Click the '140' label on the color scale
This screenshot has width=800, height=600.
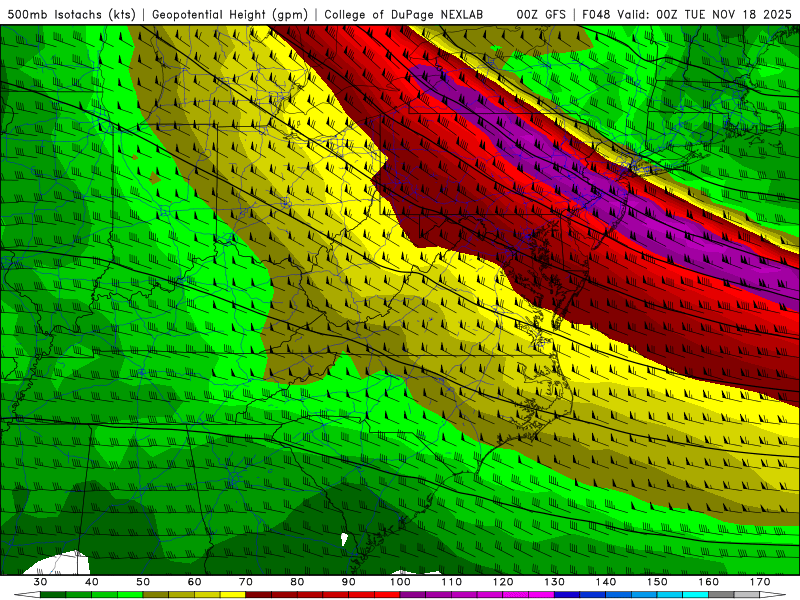pyautogui.click(x=606, y=582)
